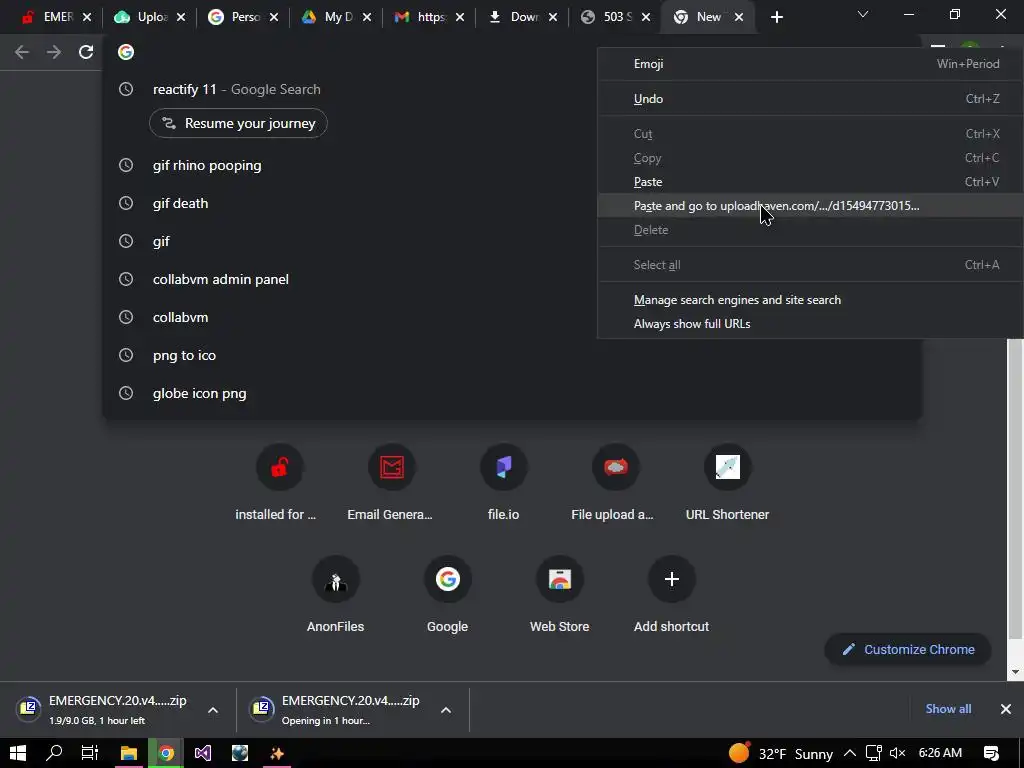This screenshot has width=1024, height=768.
Task: Click the 32°F Sunny weather widget
Action: [x=781, y=753]
